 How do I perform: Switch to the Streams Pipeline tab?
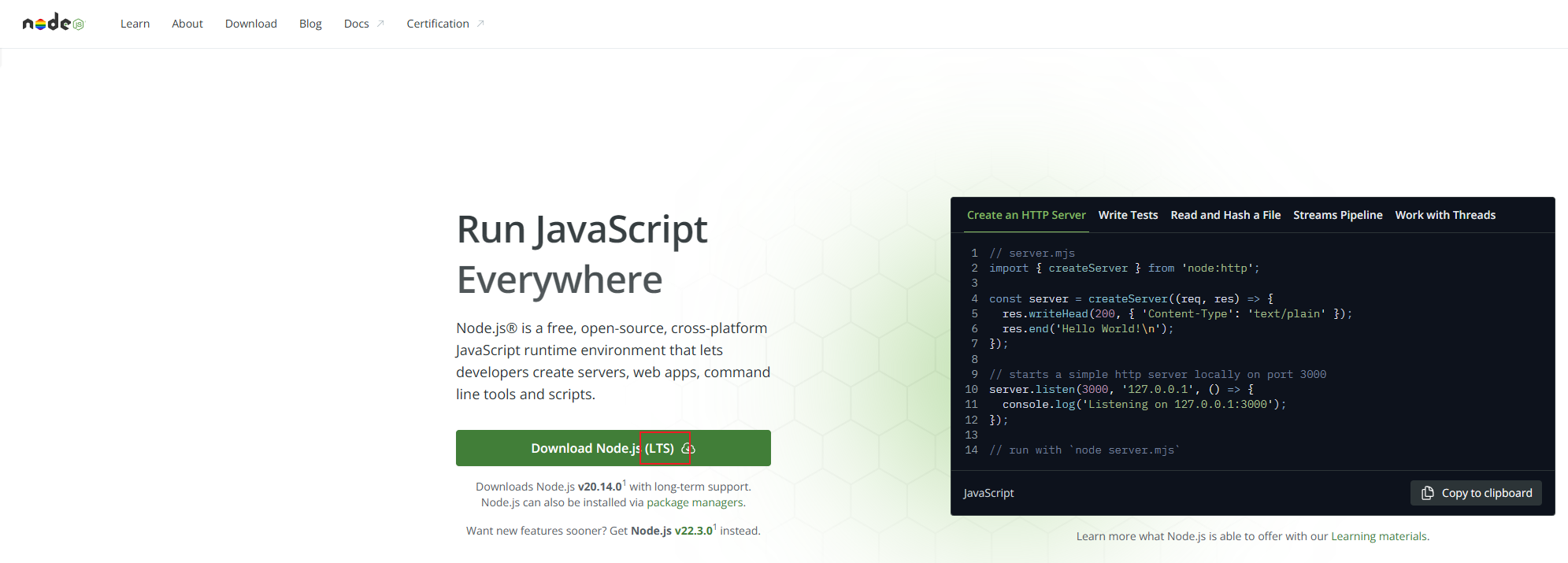coord(1337,215)
